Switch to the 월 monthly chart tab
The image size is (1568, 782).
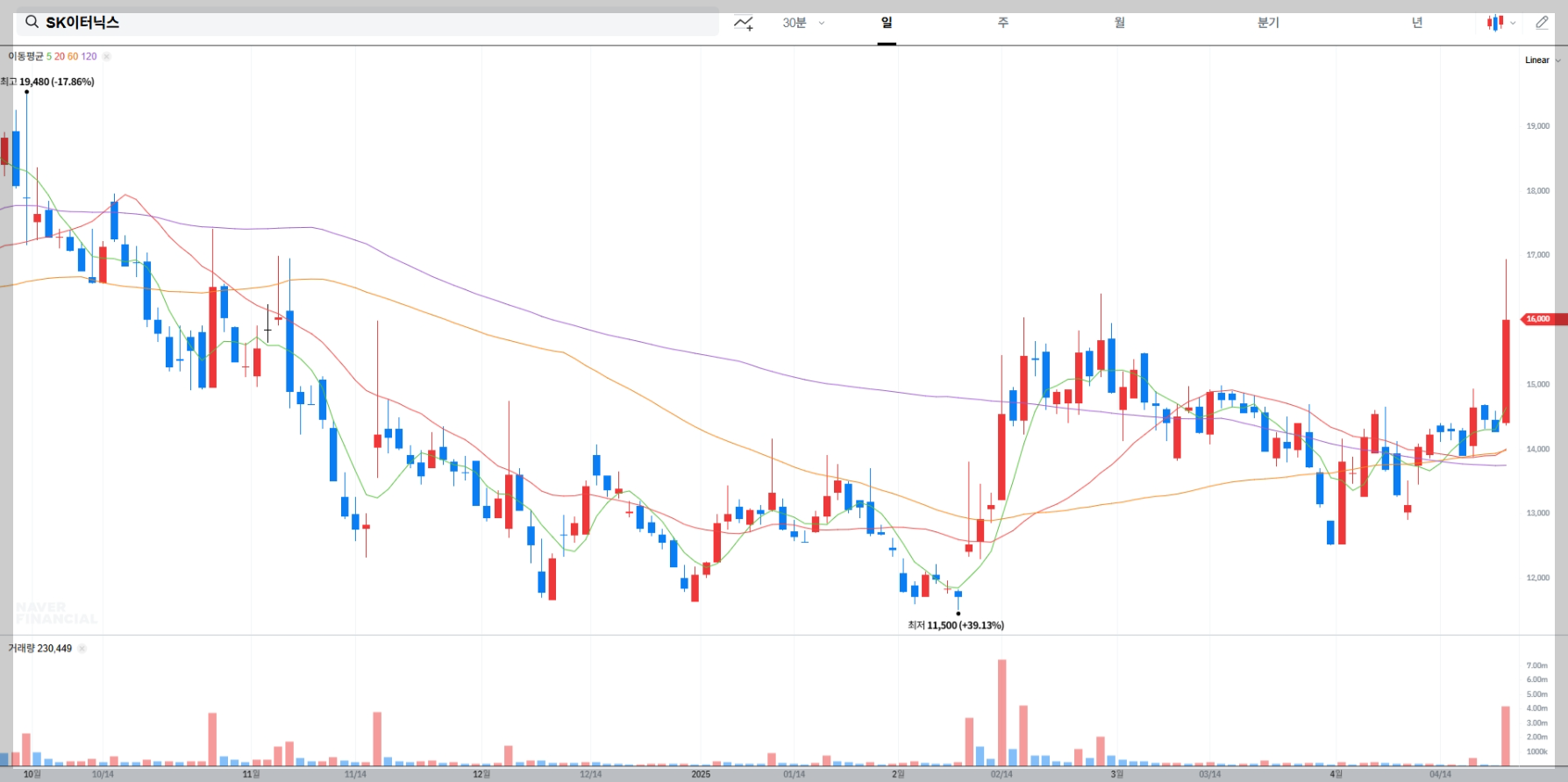(x=1120, y=23)
